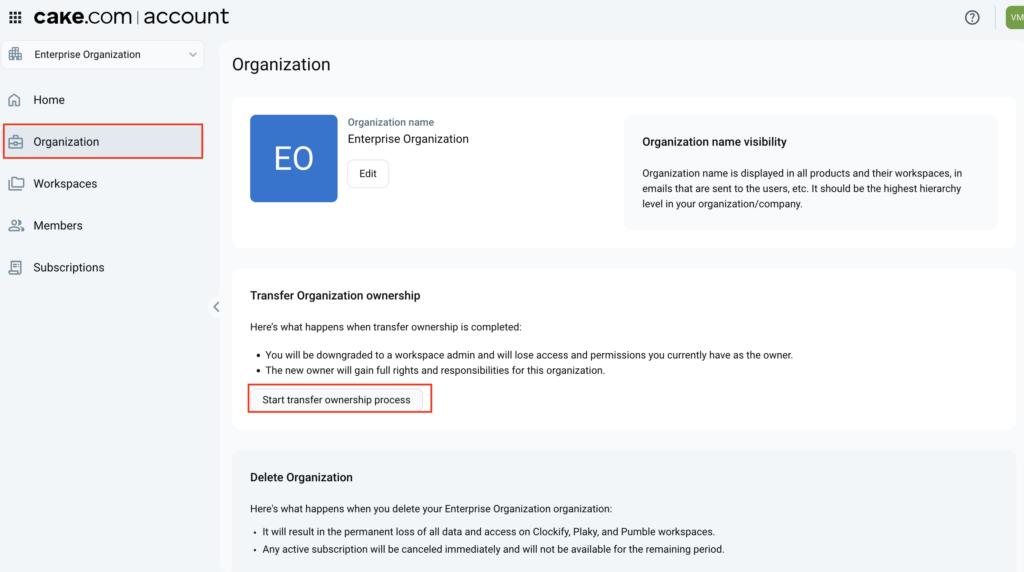1024x572 pixels.
Task: Click the briefcase icon beside Organization
Action: [15, 142]
